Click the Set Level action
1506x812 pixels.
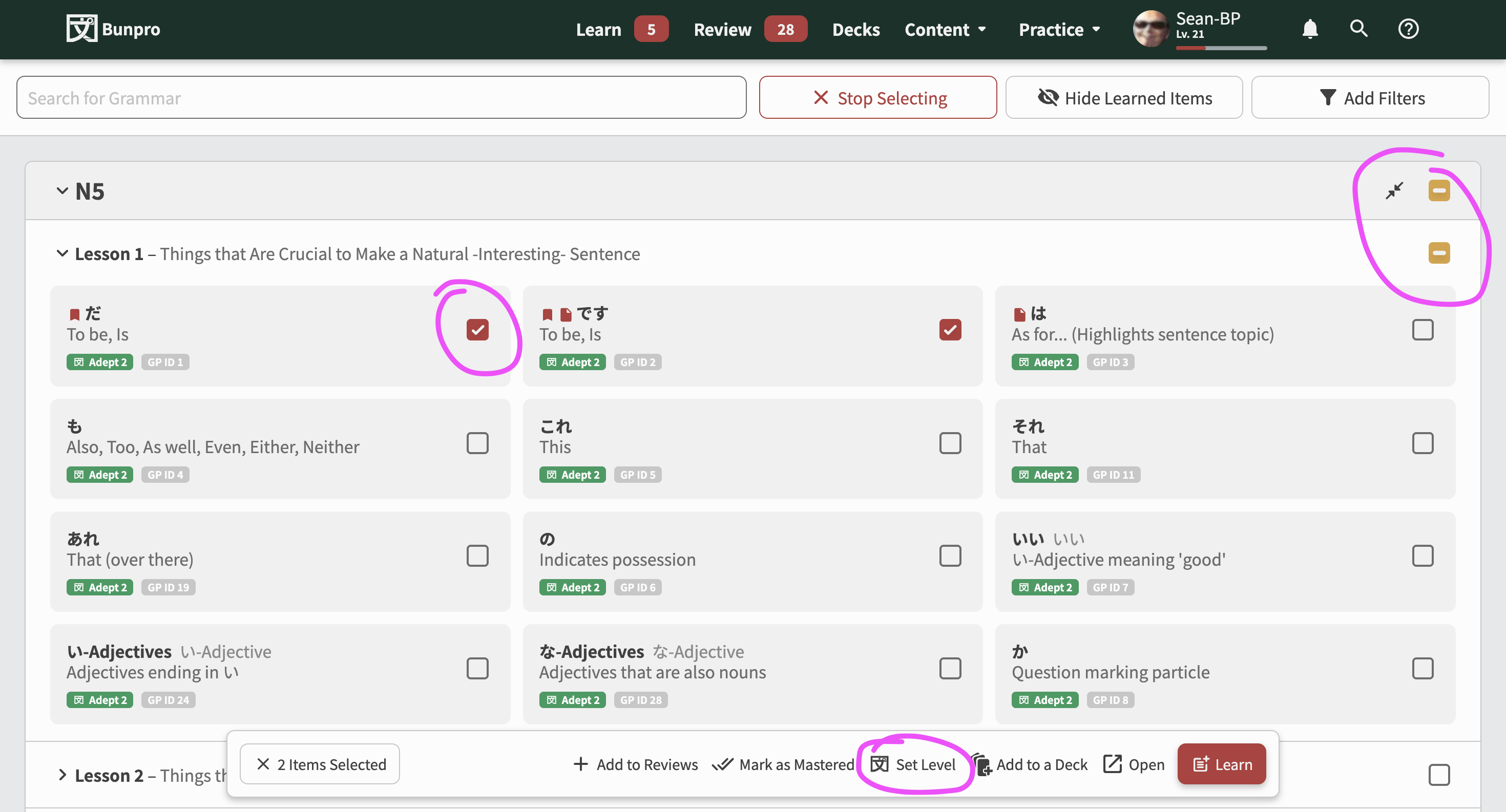click(913, 764)
